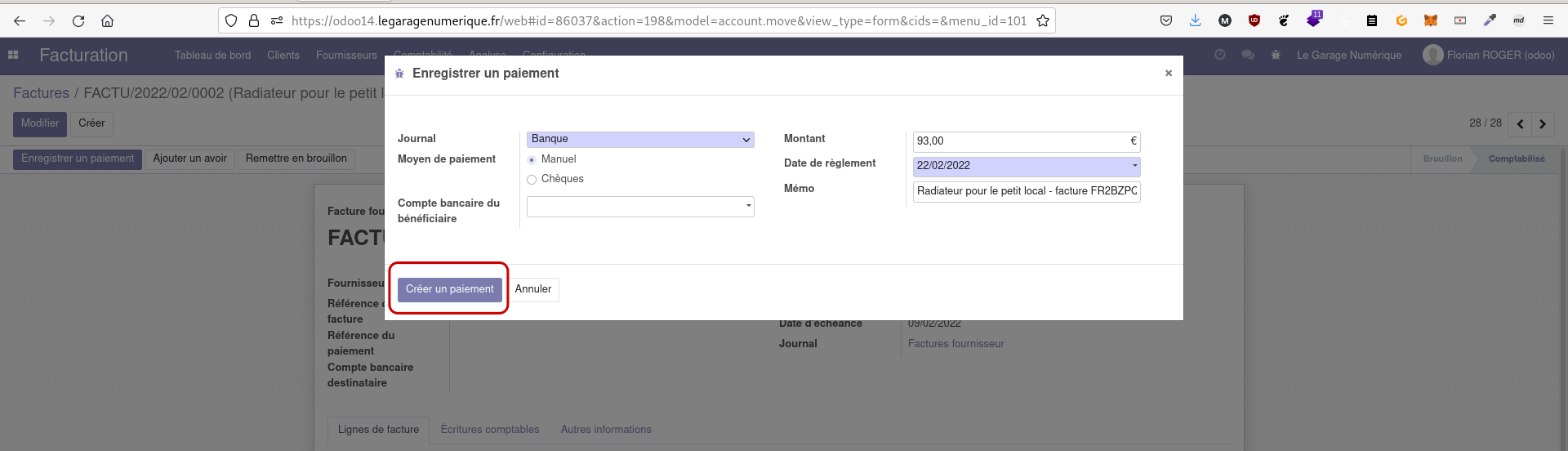This screenshot has width=1568, height=451.
Task: Reload the page
Action: pyautogui.click(x=78, y=20)
